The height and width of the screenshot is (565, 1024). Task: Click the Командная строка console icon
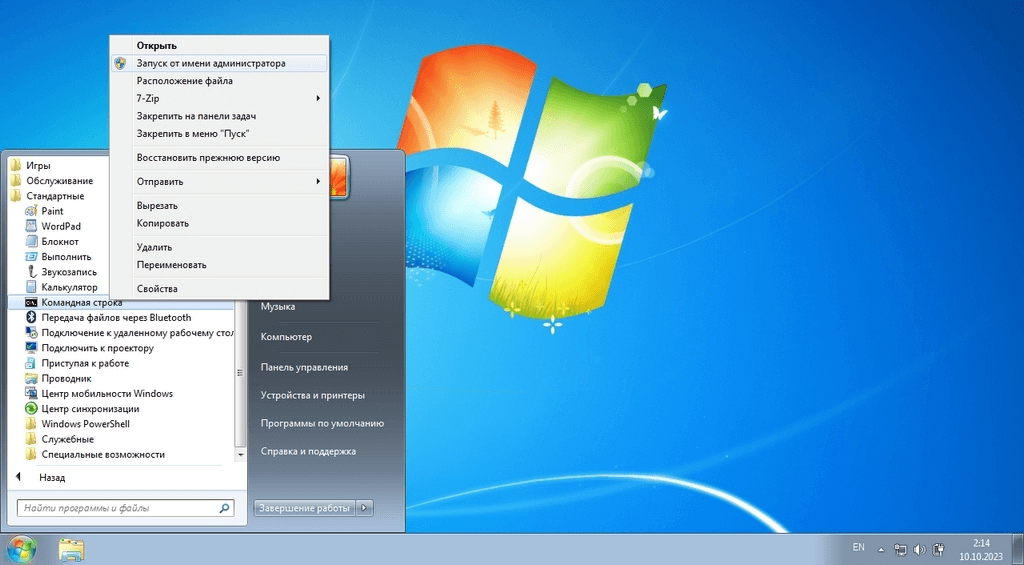31,302
